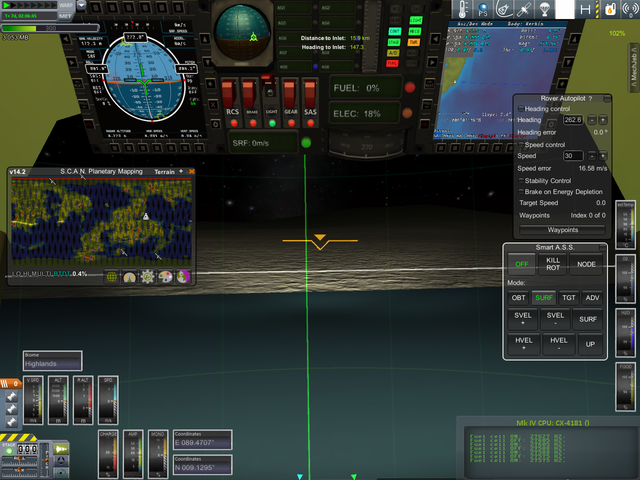Image resolution: width=640 pixels, height=480 pixels.
Task: Increase Rover Autopilot speed with plus
Action: coord(602,156)
